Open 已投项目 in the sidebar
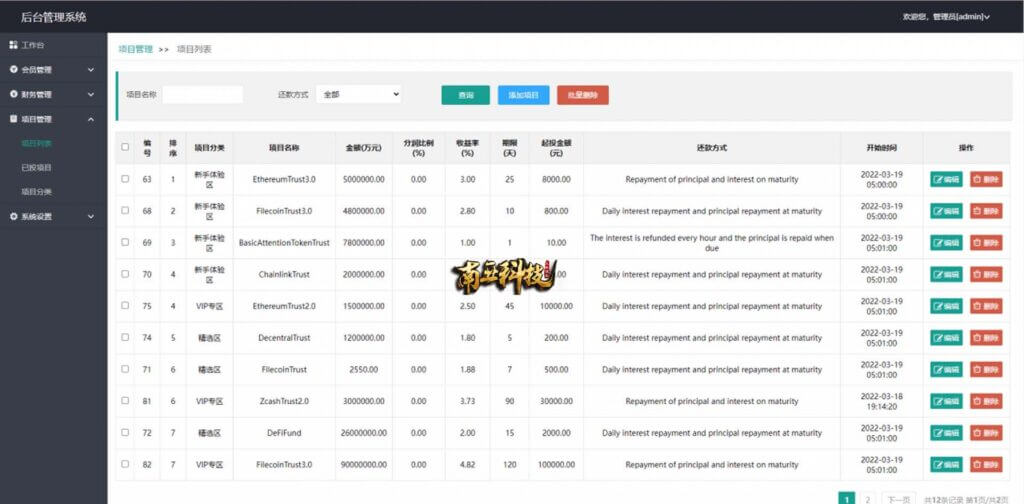Image resolution: width=1024 pixels, height=504 pixels. 37,168
